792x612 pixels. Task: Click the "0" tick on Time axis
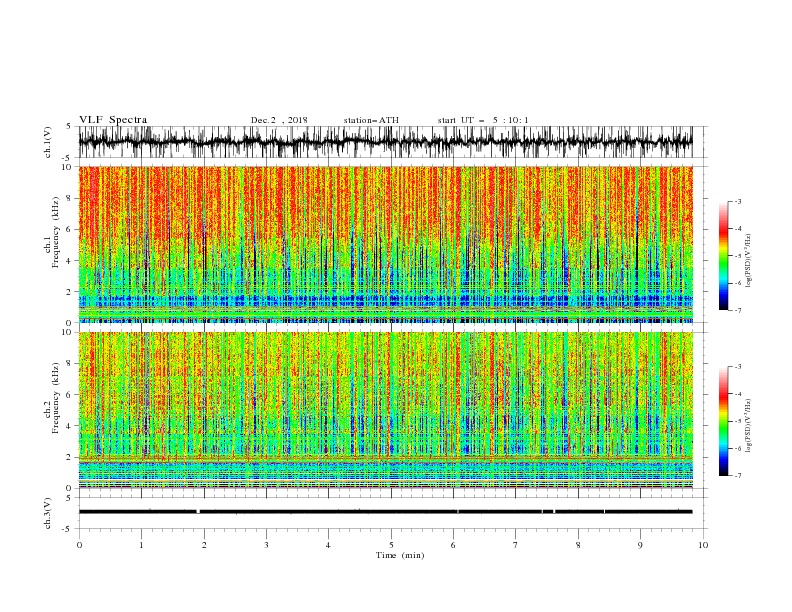click(x=79, y=545)
